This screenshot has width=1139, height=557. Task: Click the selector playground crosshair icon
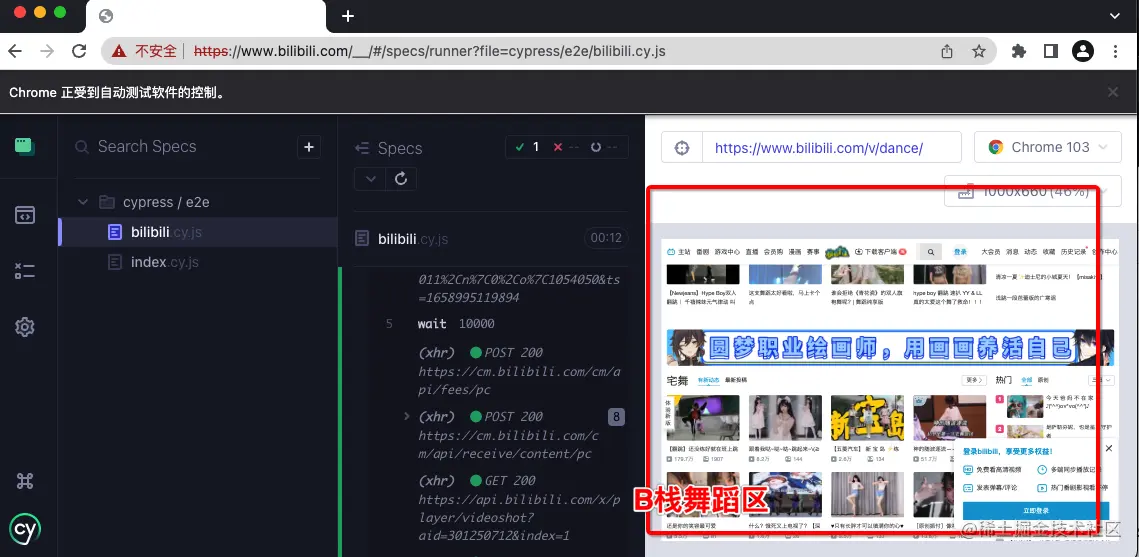click(x=681, y=147)
